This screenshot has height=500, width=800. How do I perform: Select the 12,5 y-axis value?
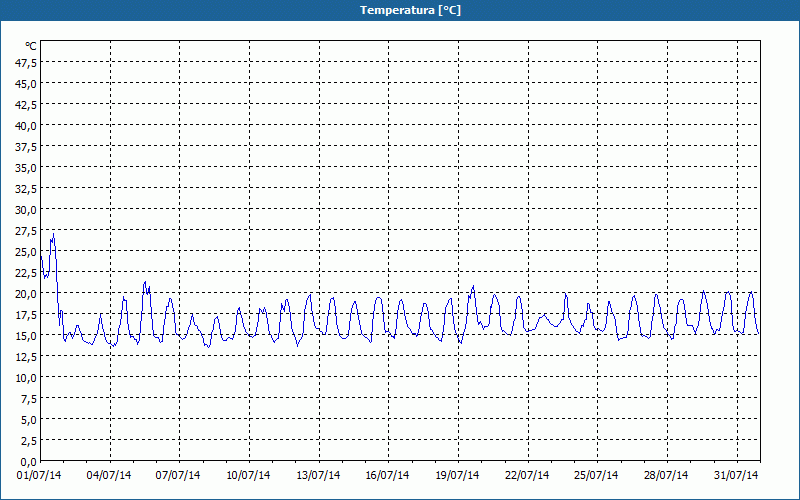click(x=26, y=357)
